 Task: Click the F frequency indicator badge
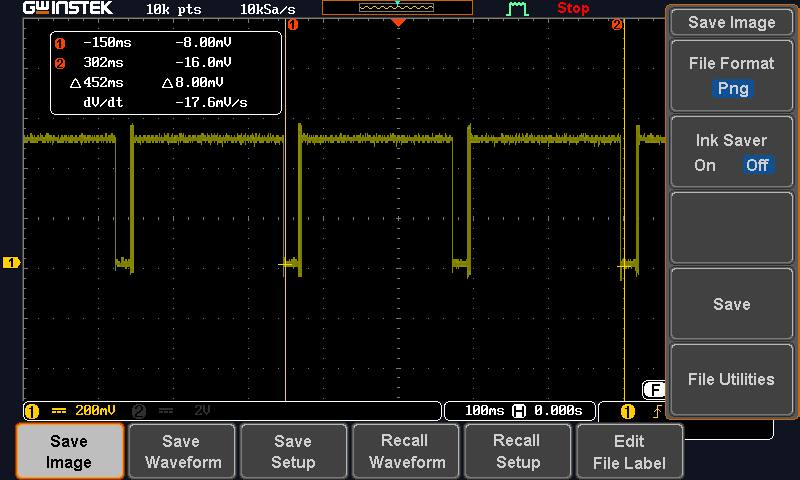(654, 390)
